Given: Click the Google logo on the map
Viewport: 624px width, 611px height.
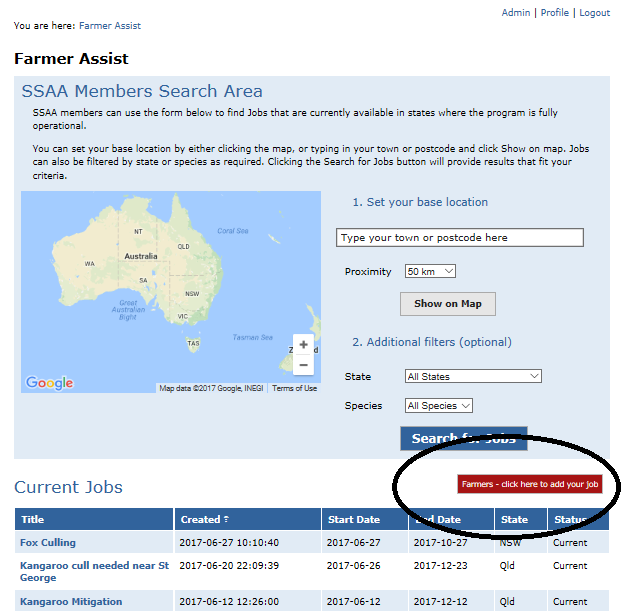Looking at the screenshot, I should click(x=49, y=383).
